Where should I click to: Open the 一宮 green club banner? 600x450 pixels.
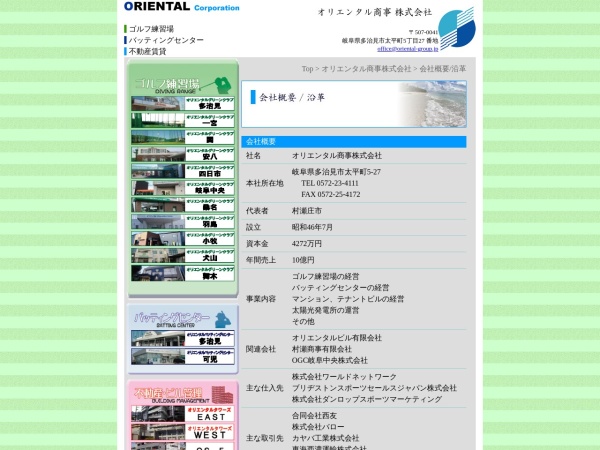[x=183, y=121]
